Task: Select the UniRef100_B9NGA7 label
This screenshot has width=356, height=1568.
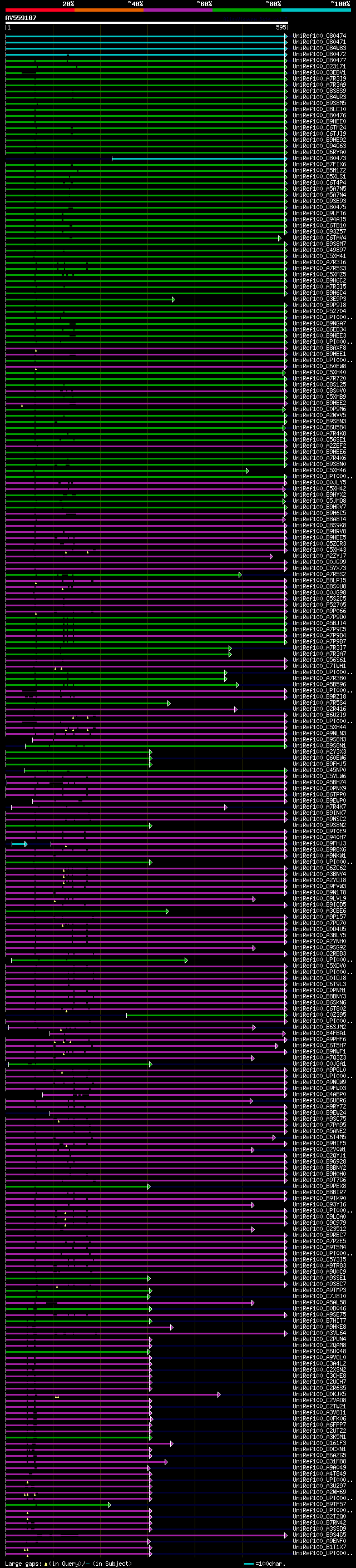Action: [319, 324]
